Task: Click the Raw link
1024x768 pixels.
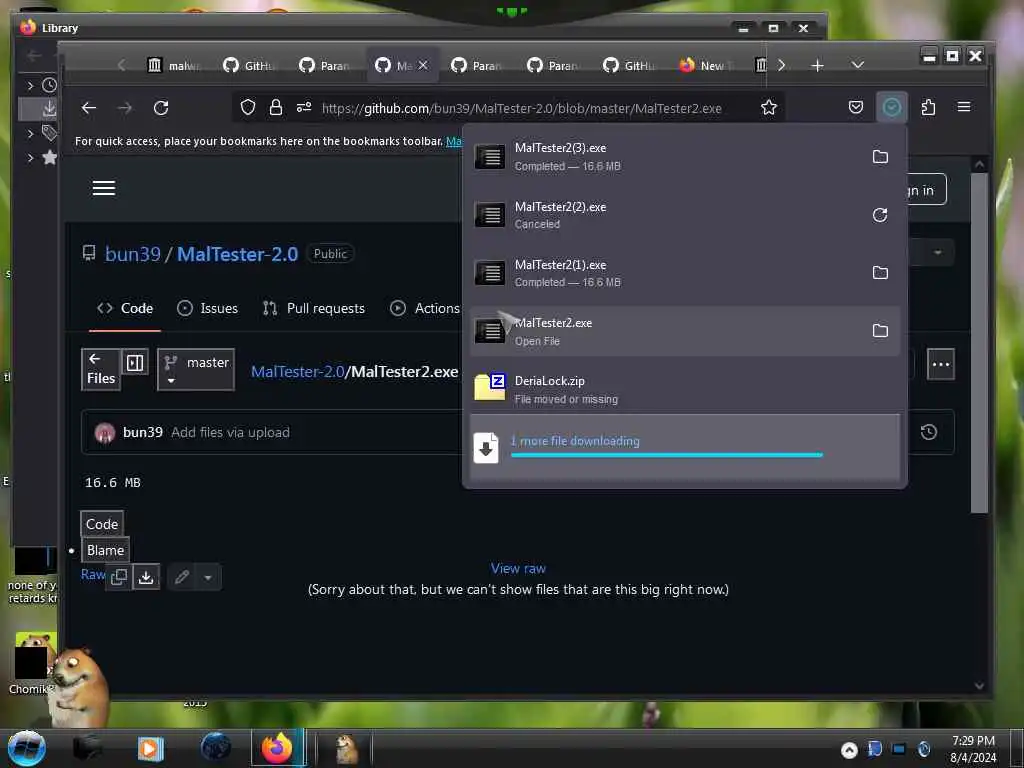Action: click(x=93, y=574)
